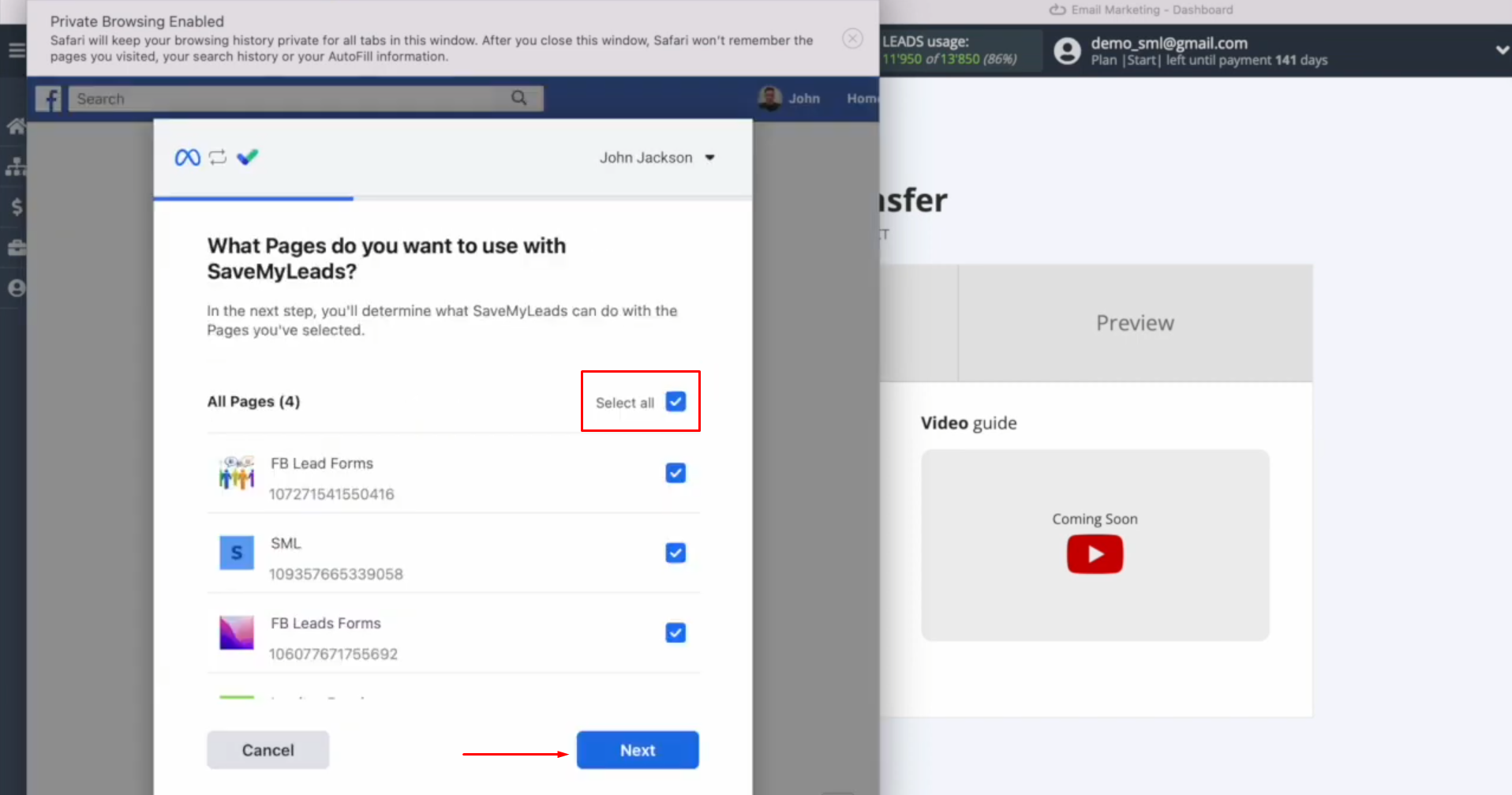Image resolution: width=1512 pixels, height=795 pixels.
Task: Click FB Leads Forms page thumbnail
Action: point(237,632)
